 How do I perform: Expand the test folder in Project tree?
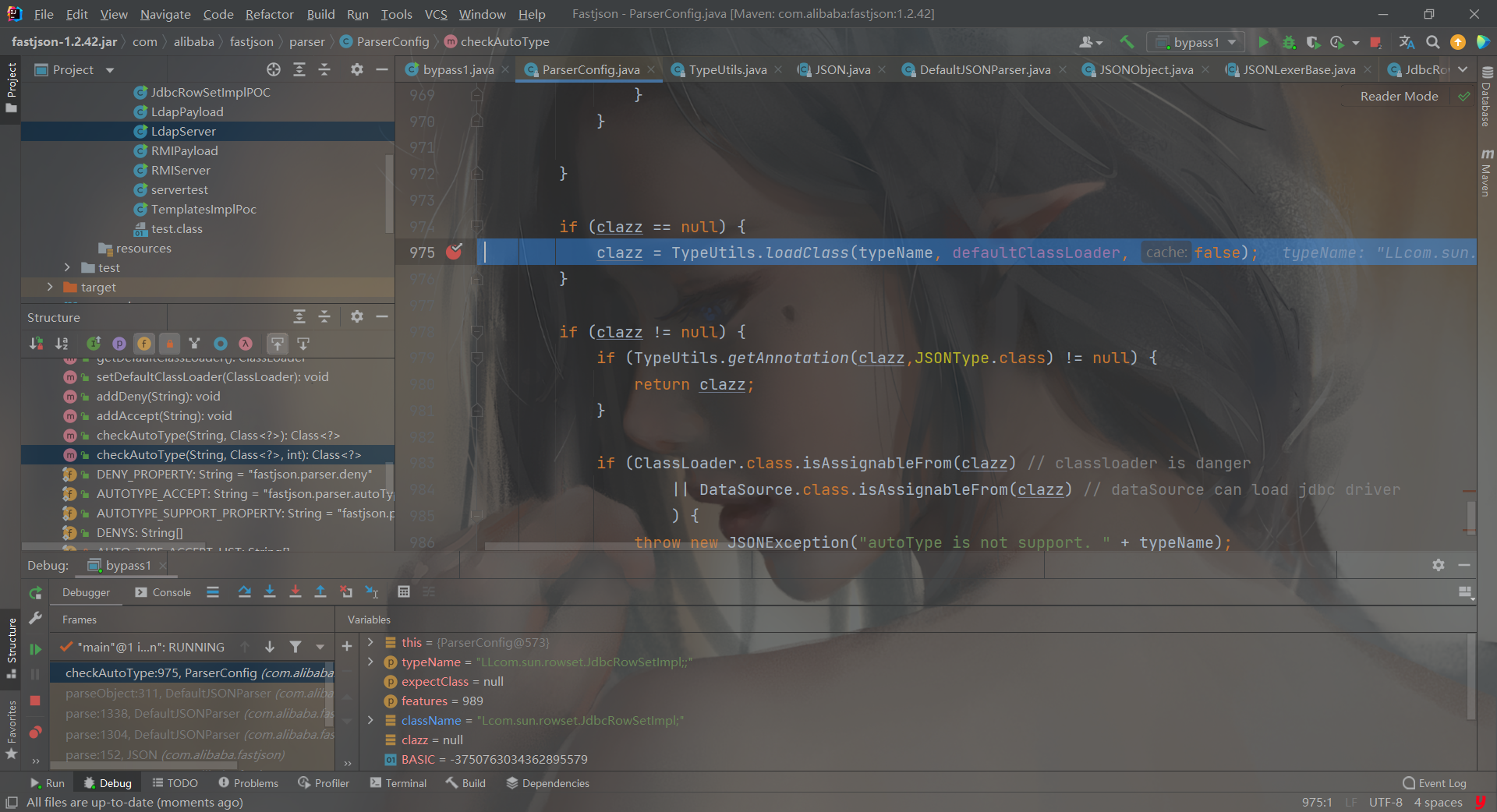[67, 267]
